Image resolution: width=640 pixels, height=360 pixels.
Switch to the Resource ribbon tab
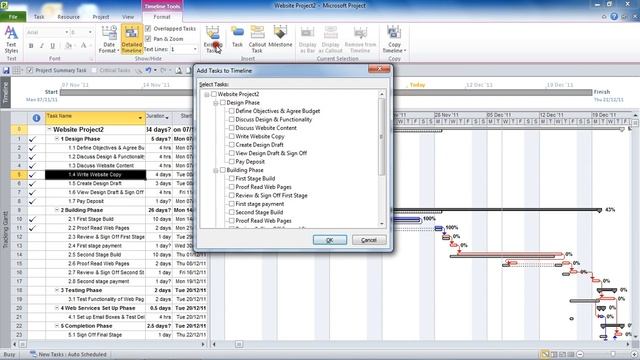tap(69, 17)
